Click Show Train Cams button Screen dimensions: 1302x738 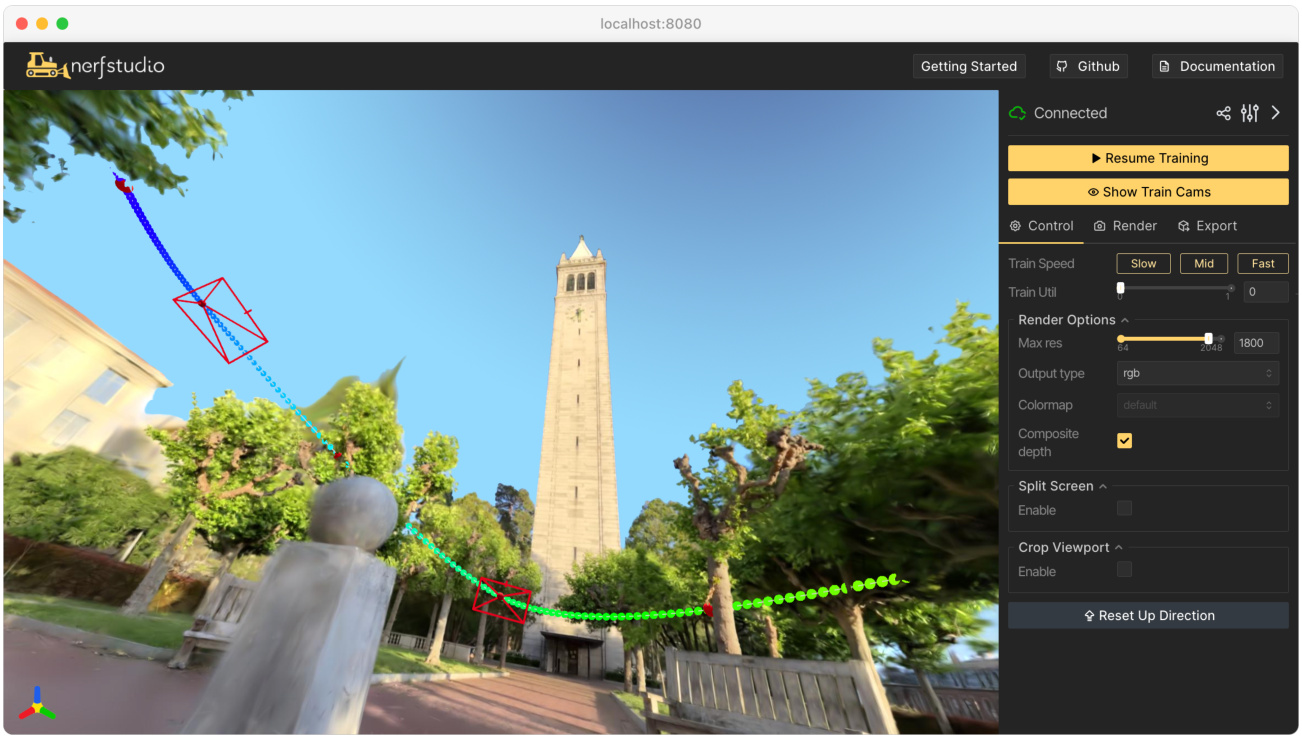point(1148,192)
